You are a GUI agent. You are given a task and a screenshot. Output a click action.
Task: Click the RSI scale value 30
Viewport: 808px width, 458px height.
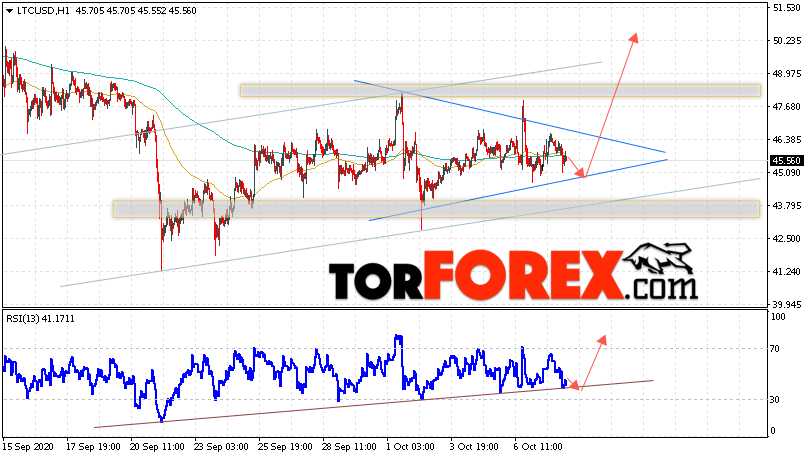[x=775, y=400]
